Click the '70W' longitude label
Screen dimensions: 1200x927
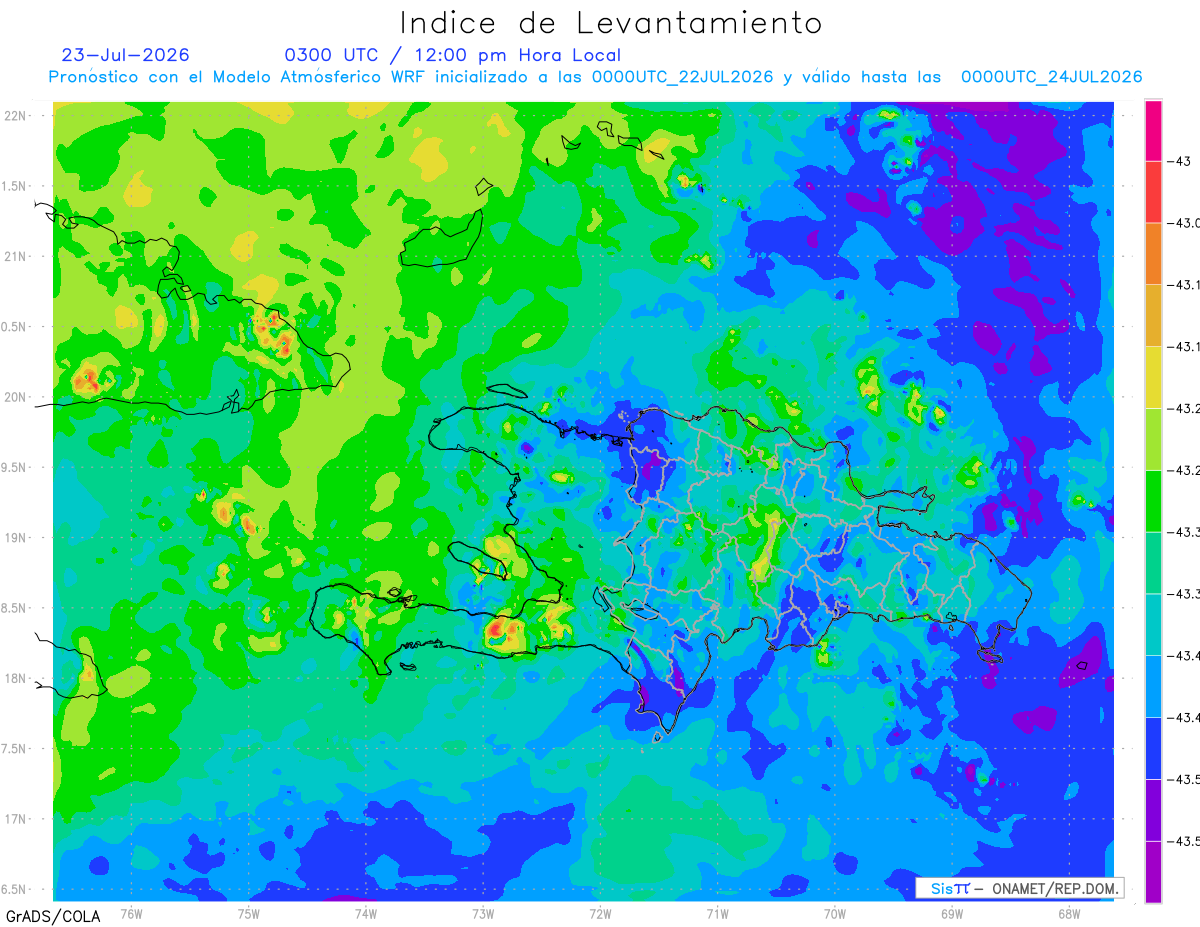(x=834, y=914)
